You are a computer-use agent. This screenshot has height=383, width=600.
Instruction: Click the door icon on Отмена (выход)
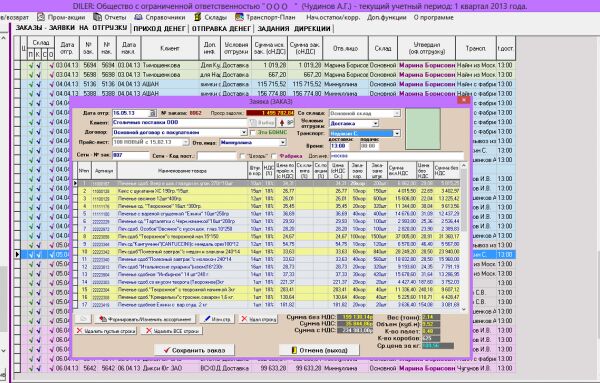pyautogui.click(x=294, y=350)
